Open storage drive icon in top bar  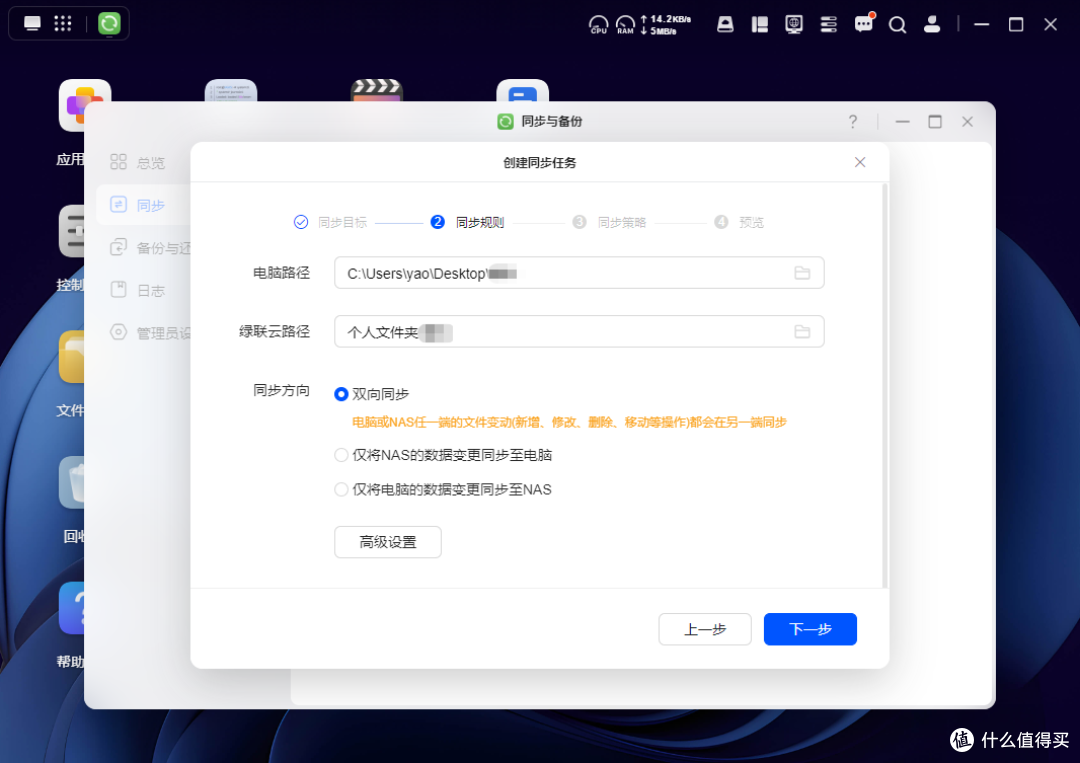point(725,25)
